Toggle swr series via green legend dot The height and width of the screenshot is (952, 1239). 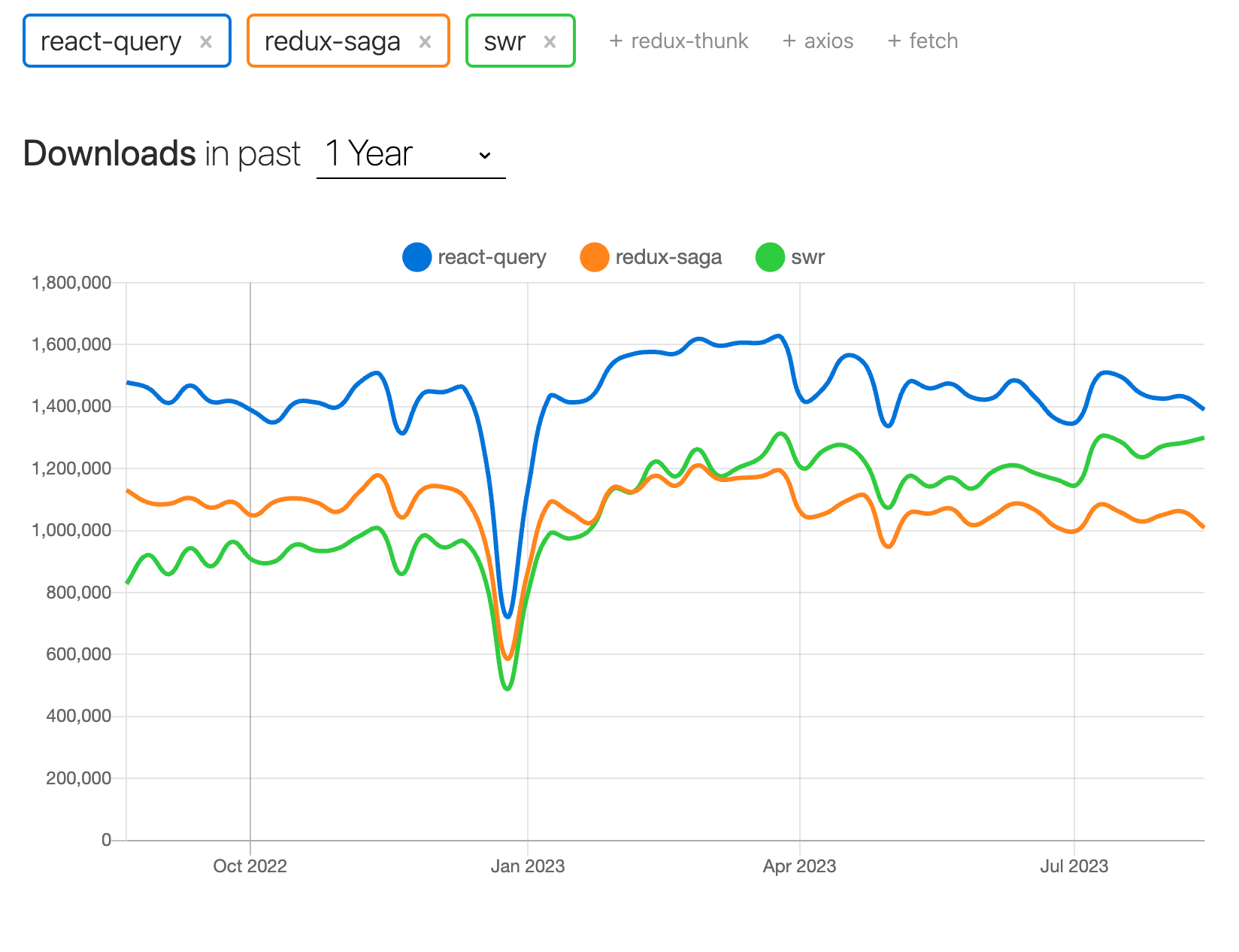tap(770, 257)
